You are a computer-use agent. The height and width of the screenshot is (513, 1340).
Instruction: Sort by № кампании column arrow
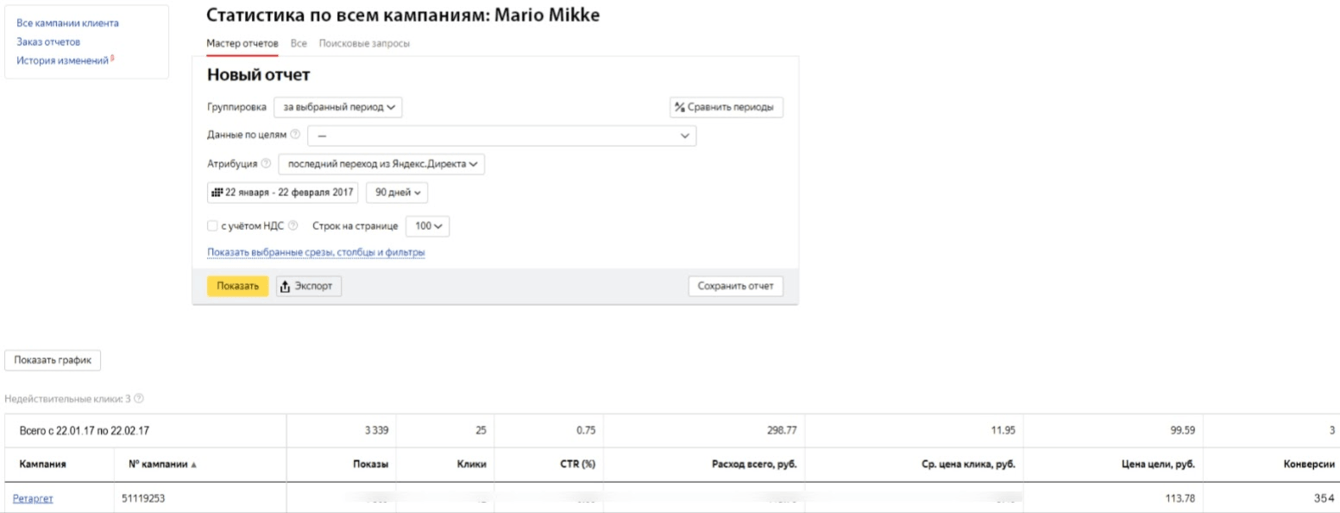point(194,465)
